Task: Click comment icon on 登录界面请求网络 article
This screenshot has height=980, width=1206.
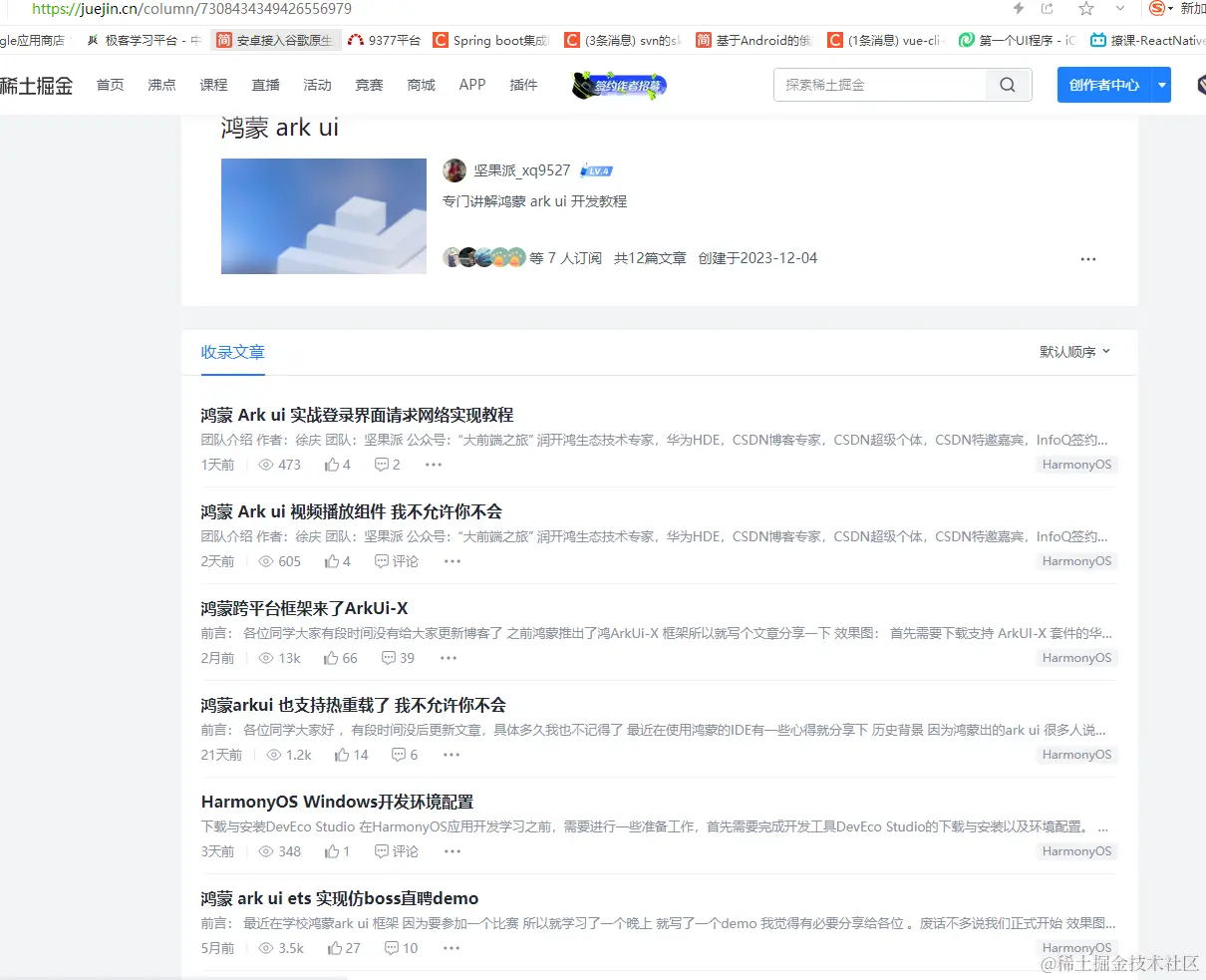Action: pos(381,465)
